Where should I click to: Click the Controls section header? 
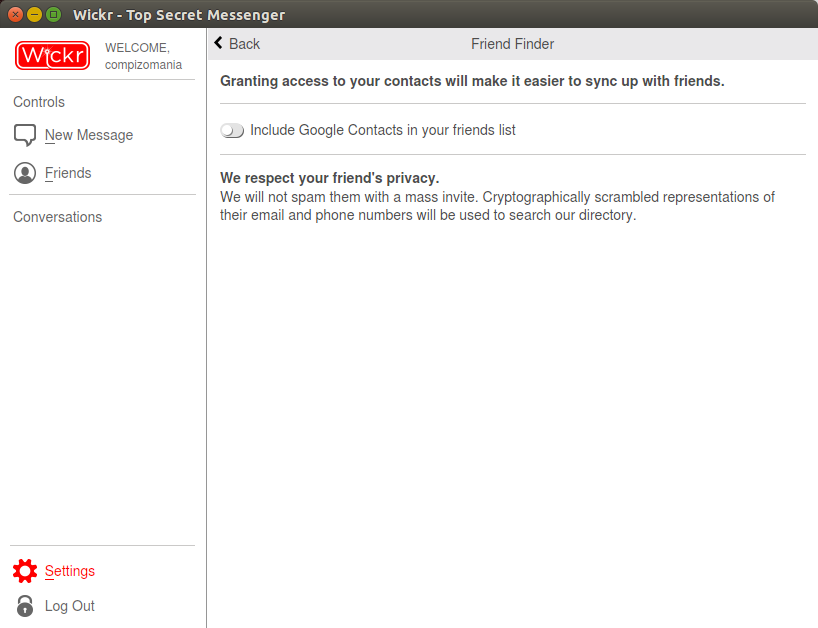pos(39,102)
